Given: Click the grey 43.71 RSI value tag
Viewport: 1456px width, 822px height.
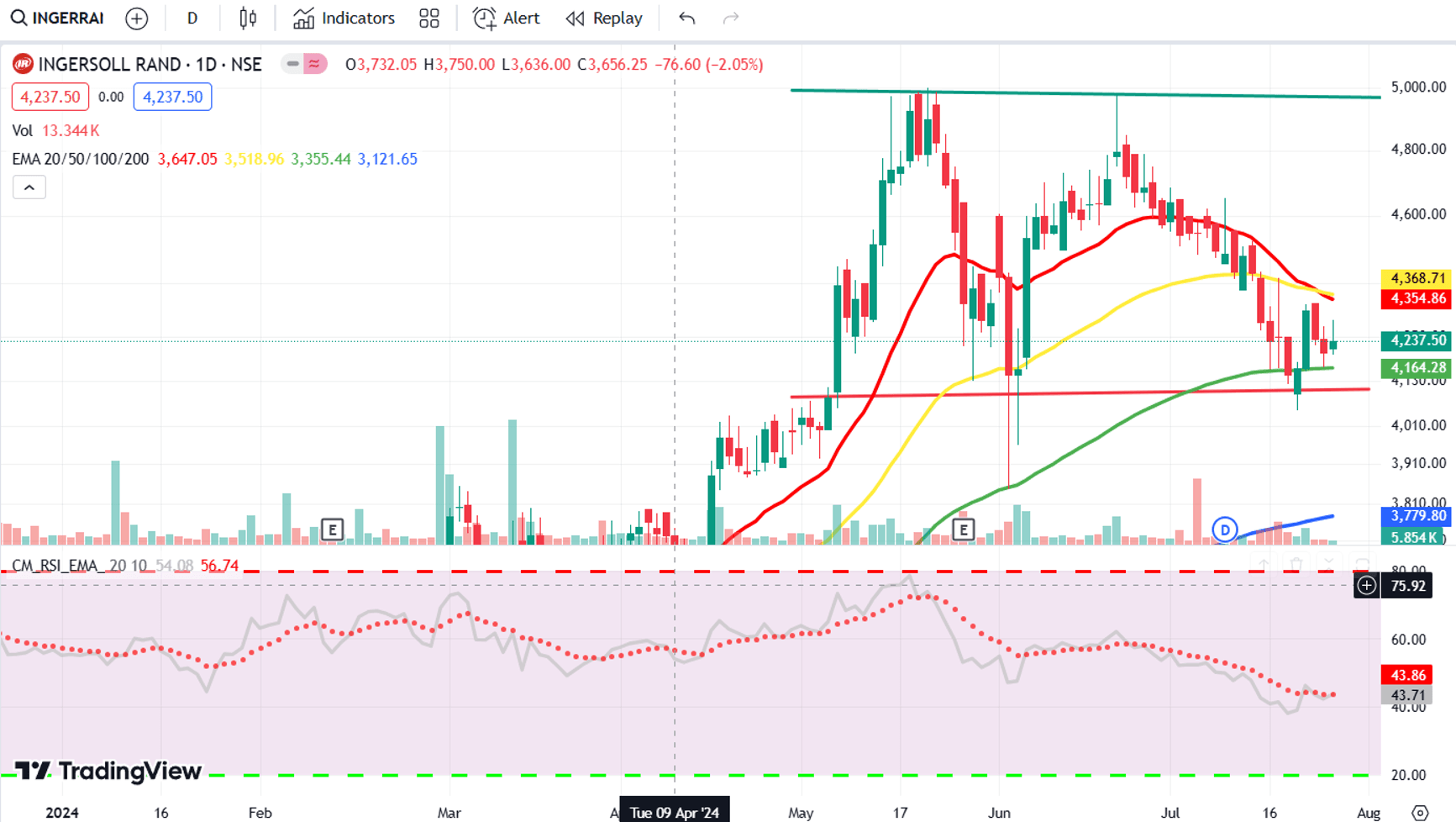Looking at the screenshot, I should point(1407,695).
